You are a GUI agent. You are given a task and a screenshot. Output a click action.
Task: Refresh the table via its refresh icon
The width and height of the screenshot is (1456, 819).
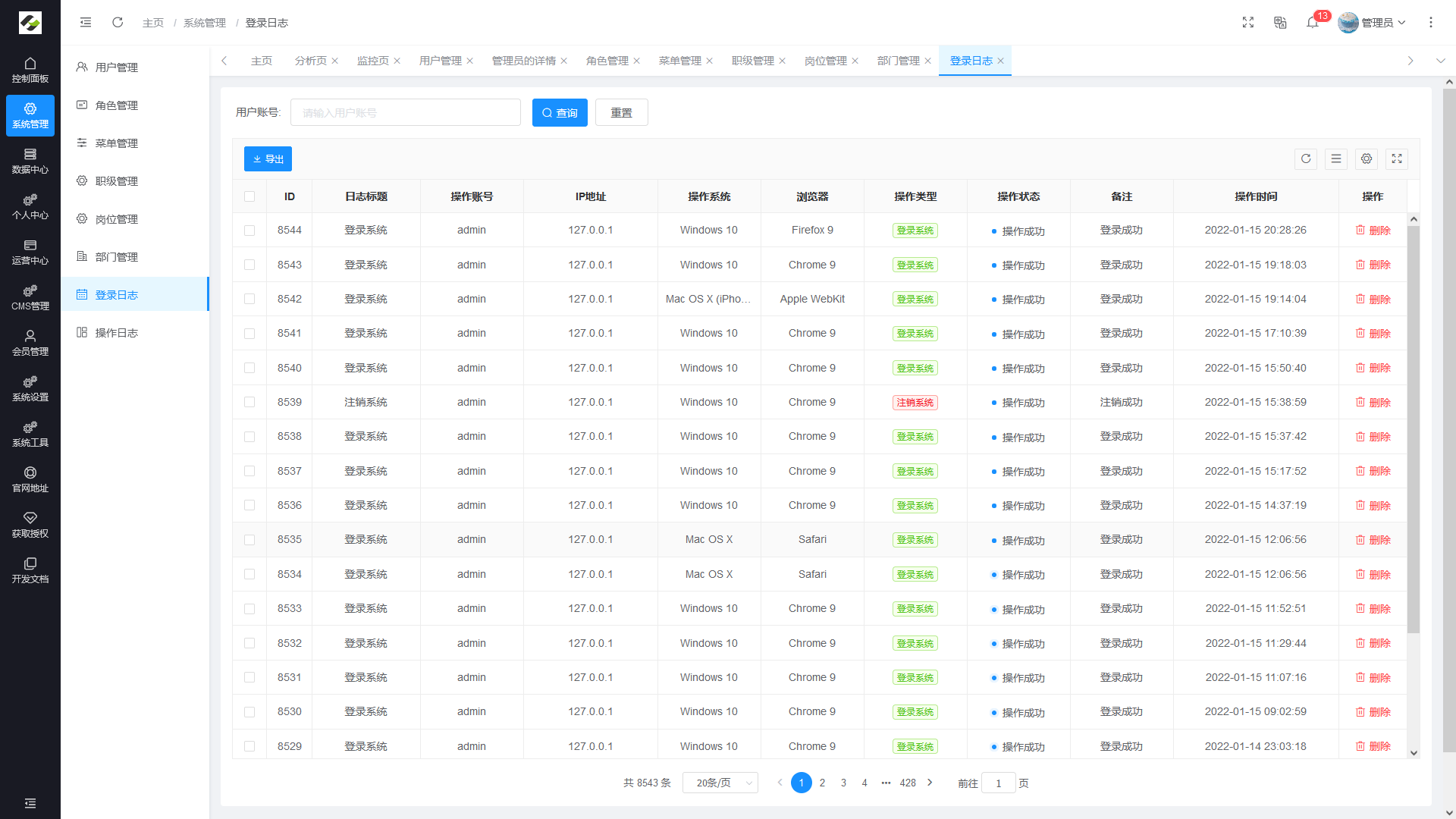pyautogui.click(x=1306, y=159)
